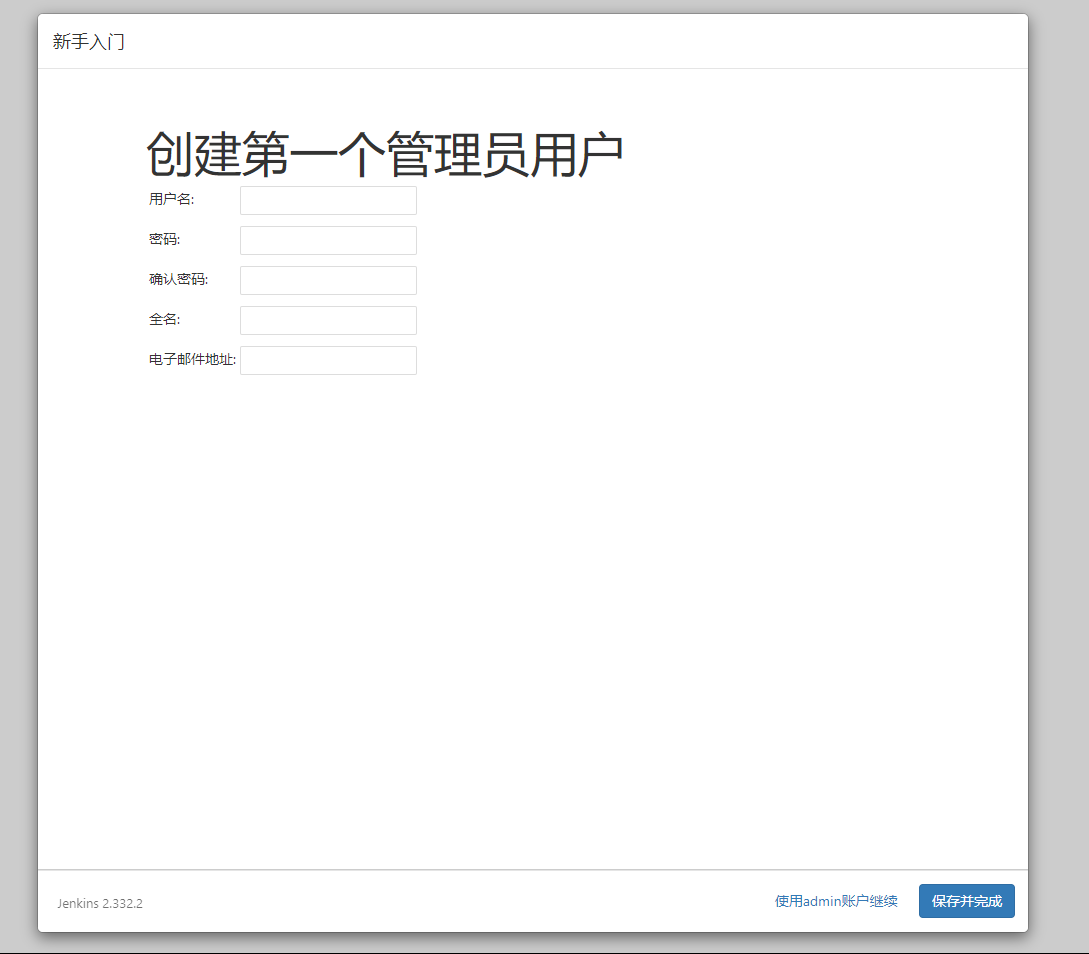The width and height of the screenshot is (1089, 954).
Task: Click the 用户名 input field
Action: coord(328,200)
